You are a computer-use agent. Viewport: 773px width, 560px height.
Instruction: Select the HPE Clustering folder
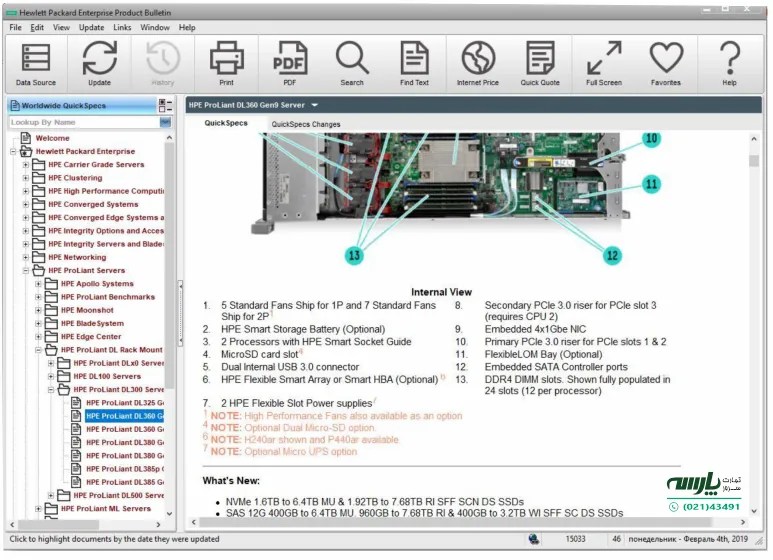pos(75,178)
